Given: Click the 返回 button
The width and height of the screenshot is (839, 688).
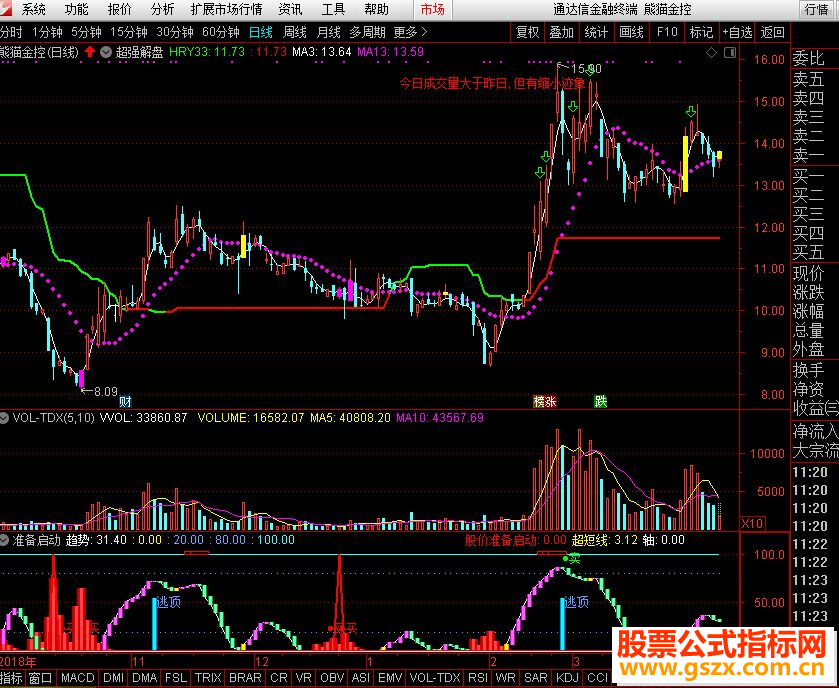Looking at the screenshot, I should 772,33.
